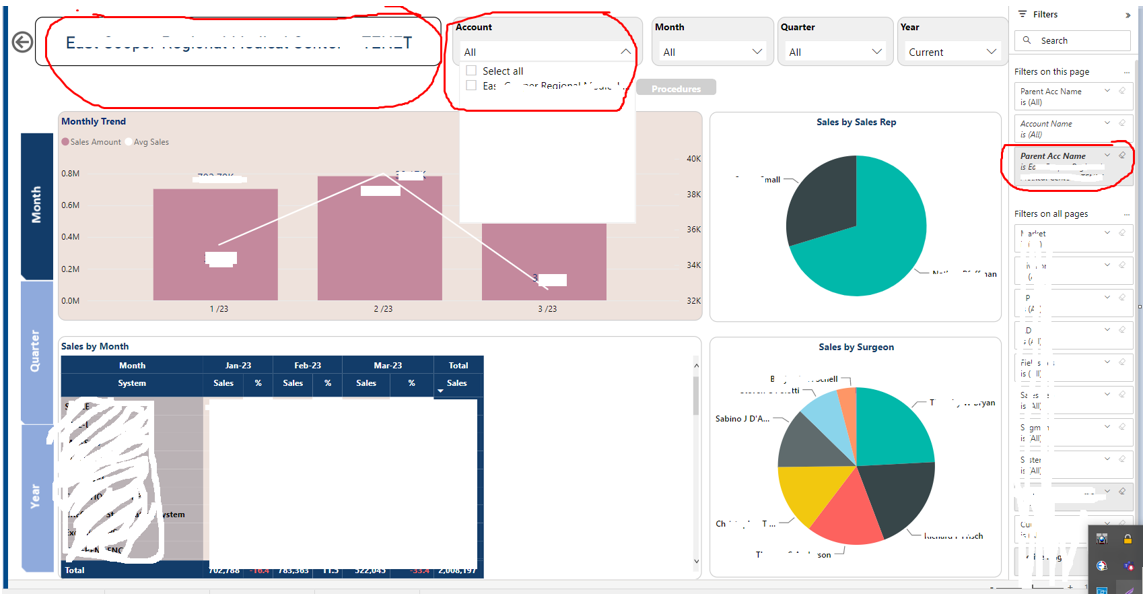The image size is (1148, 603).
Task: Select yellow slice in Sales by Surgeon pie
Action: click(x=813, y=492)
